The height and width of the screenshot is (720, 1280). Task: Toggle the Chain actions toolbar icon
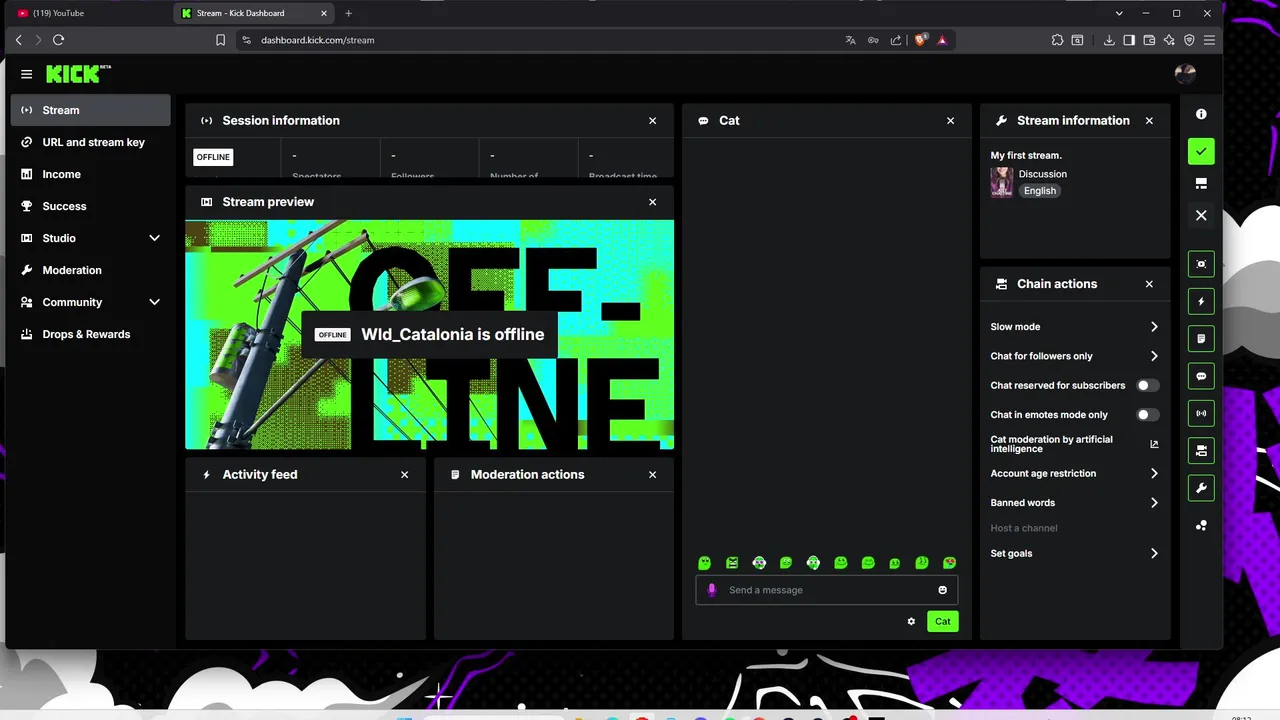[x=1201, y=451]
